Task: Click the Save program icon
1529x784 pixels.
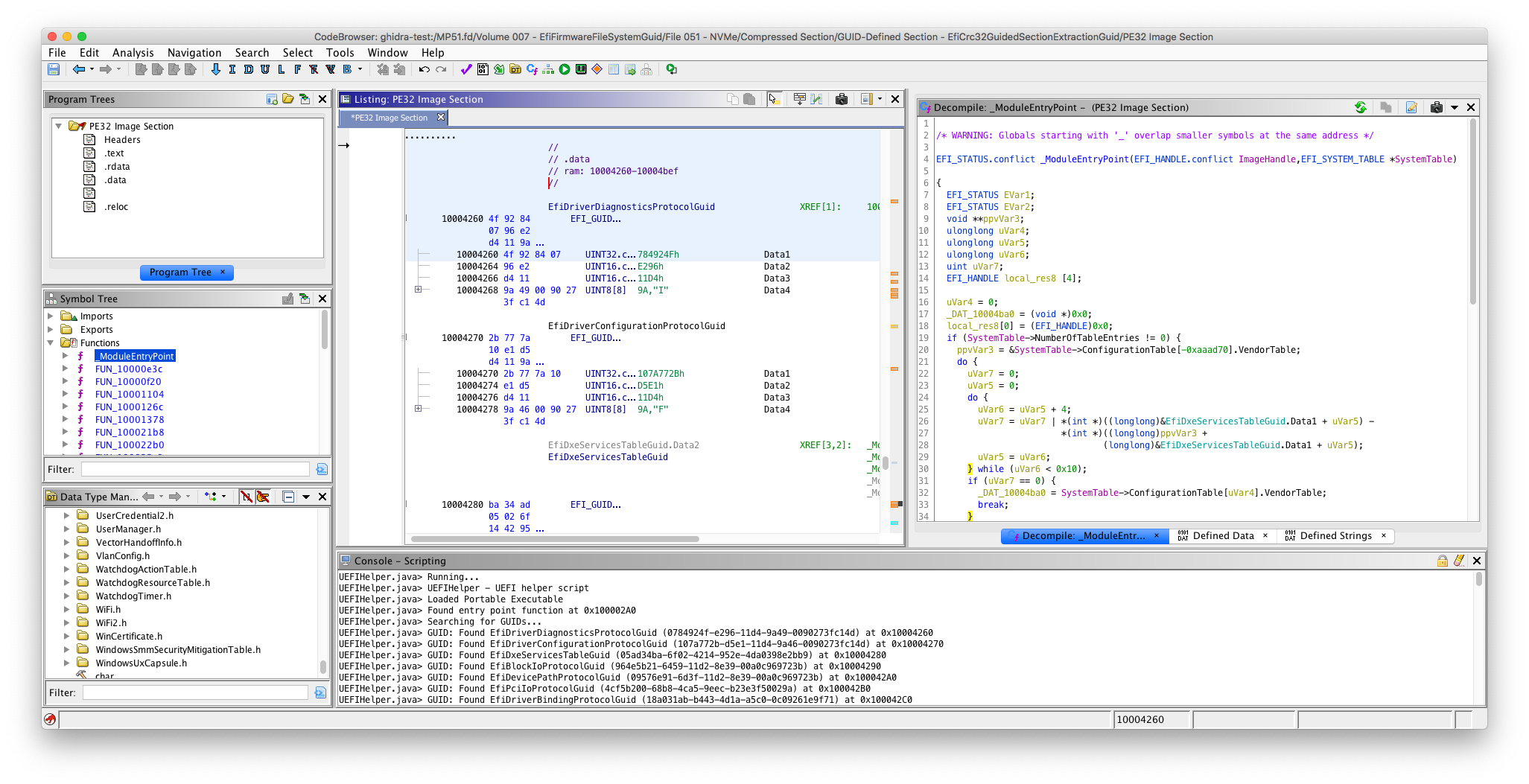Action: (x=54, y=69)
